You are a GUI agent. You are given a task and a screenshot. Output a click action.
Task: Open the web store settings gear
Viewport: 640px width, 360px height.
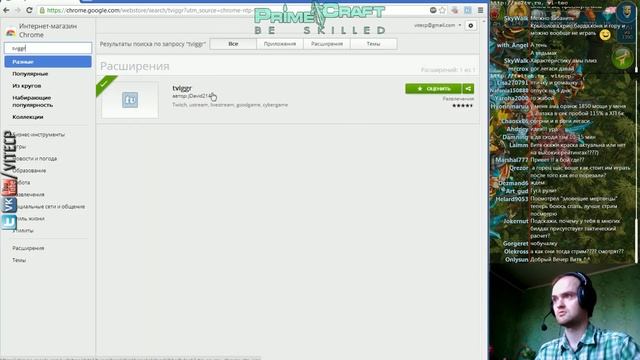tap(471, 25)
